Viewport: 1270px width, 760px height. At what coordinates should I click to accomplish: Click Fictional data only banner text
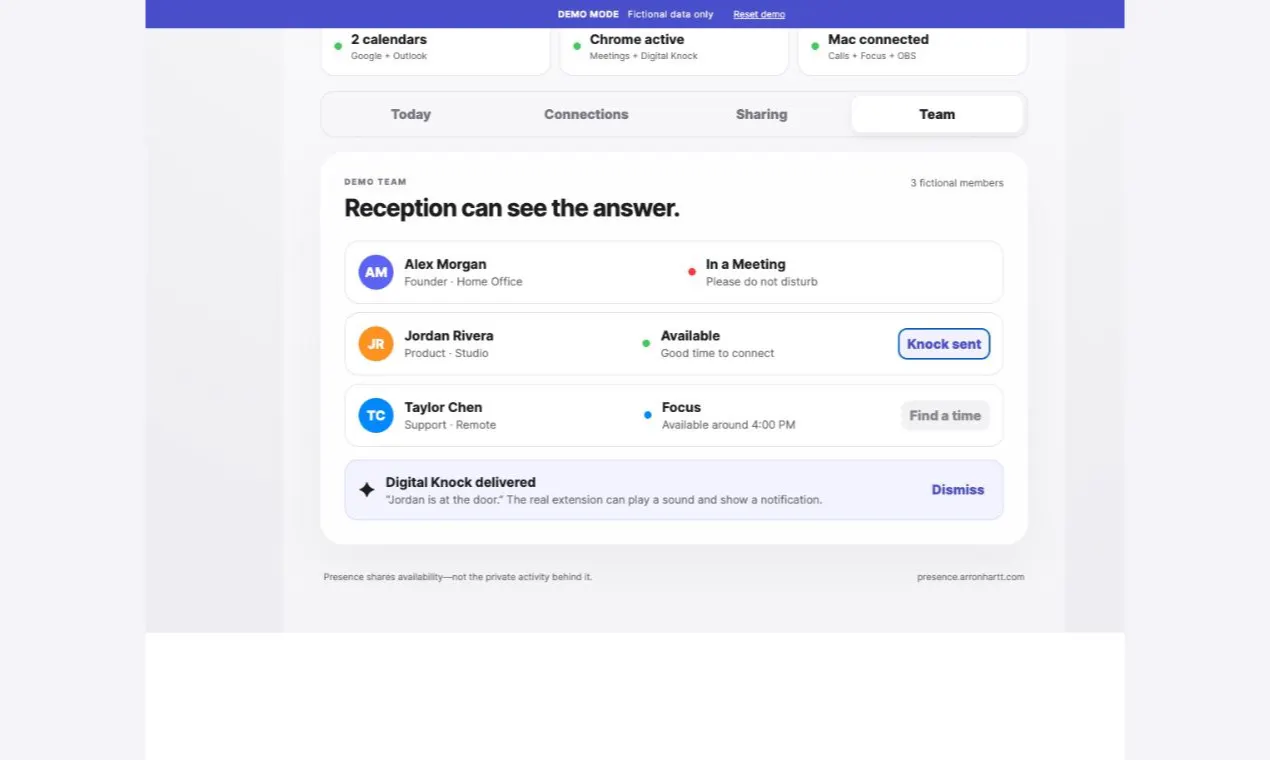(x=671, y=14)
